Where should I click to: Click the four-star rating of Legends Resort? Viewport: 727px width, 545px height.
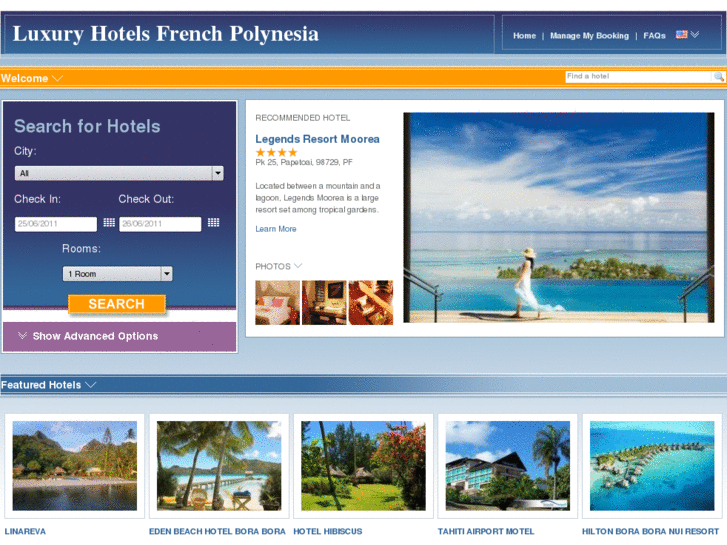pyautogui.click(x=276, y=152)
